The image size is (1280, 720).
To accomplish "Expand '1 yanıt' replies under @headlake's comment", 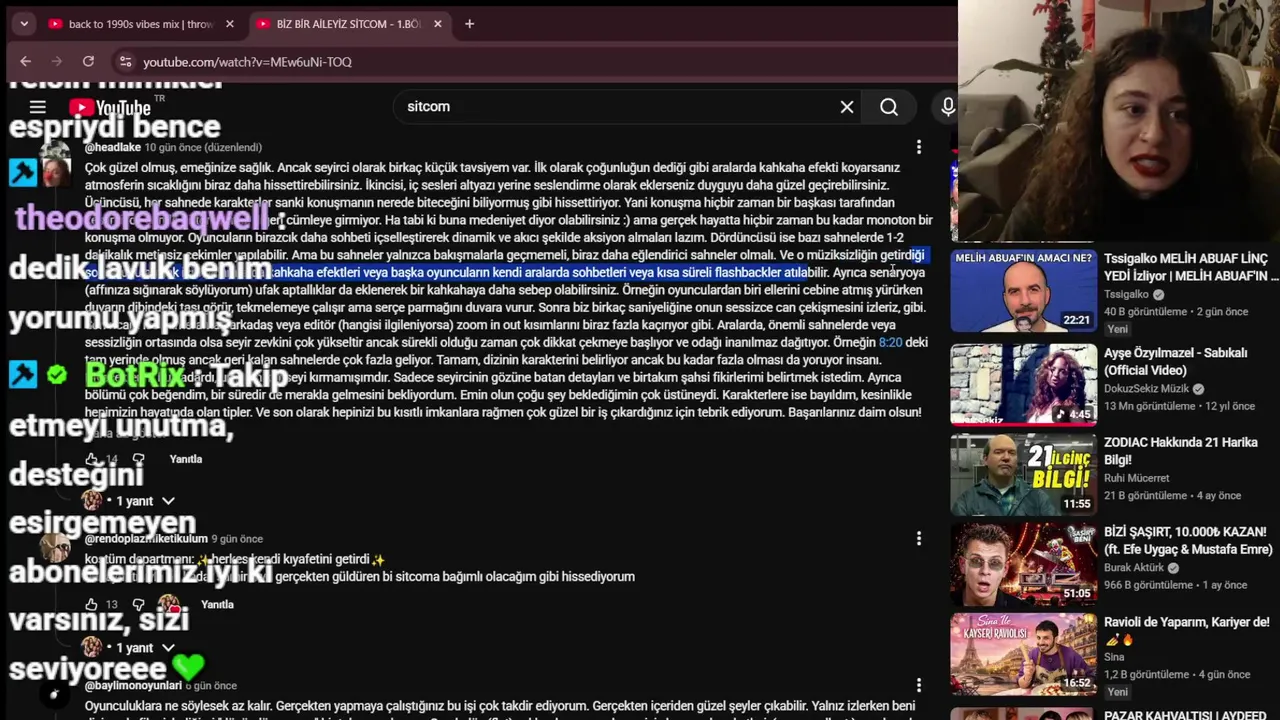I will pyautogui.click(x=130, y=501).
